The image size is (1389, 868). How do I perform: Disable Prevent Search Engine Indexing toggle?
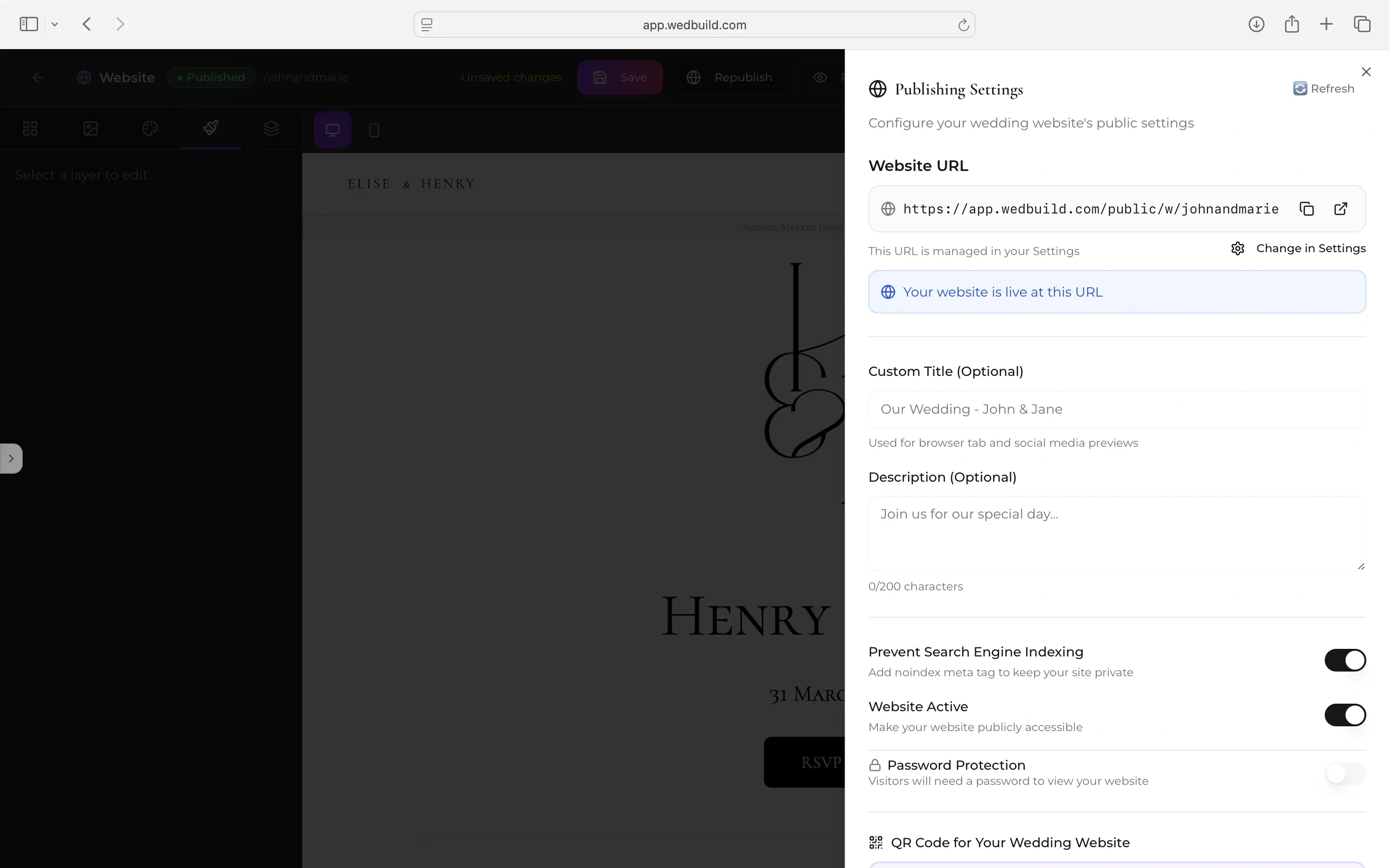(x=1345, y=660)
